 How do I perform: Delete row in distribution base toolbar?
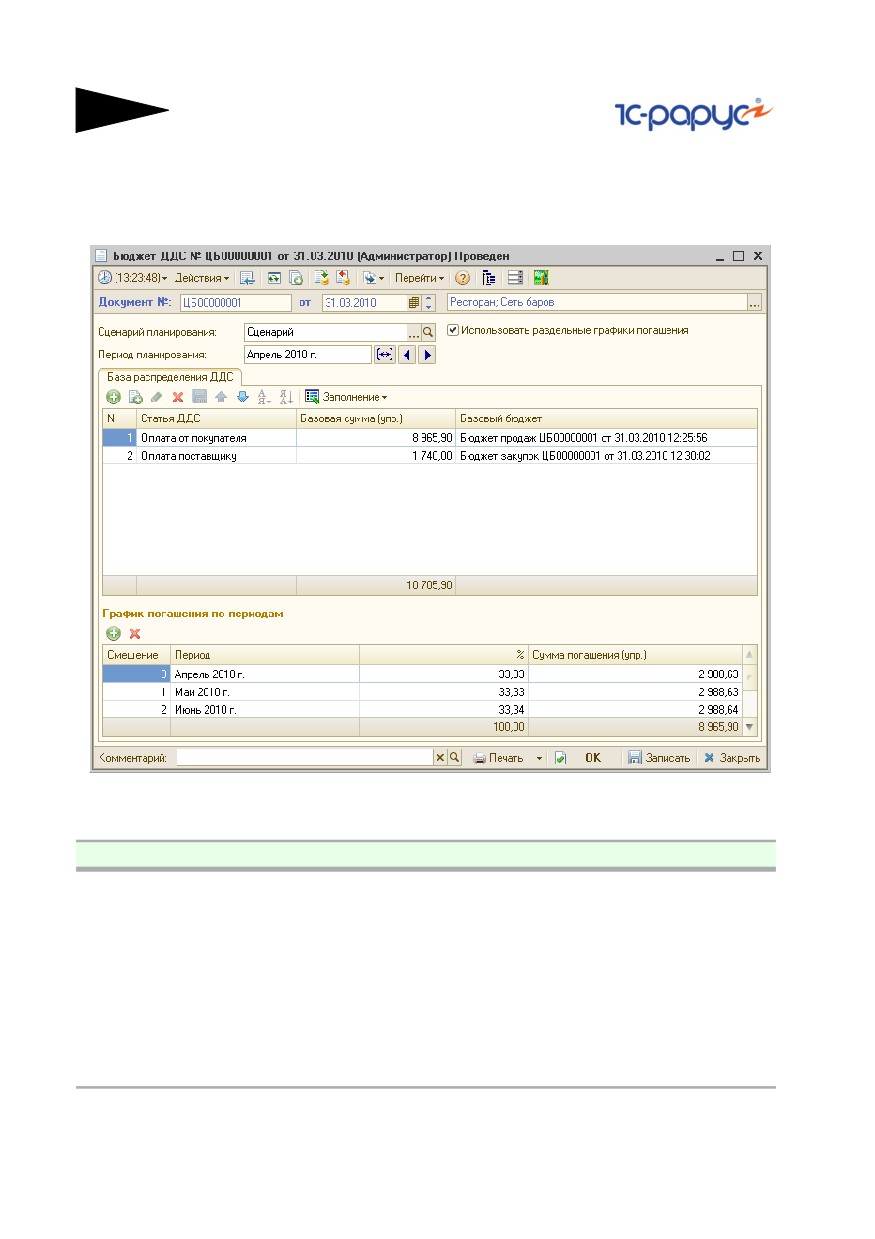(178, 397)
